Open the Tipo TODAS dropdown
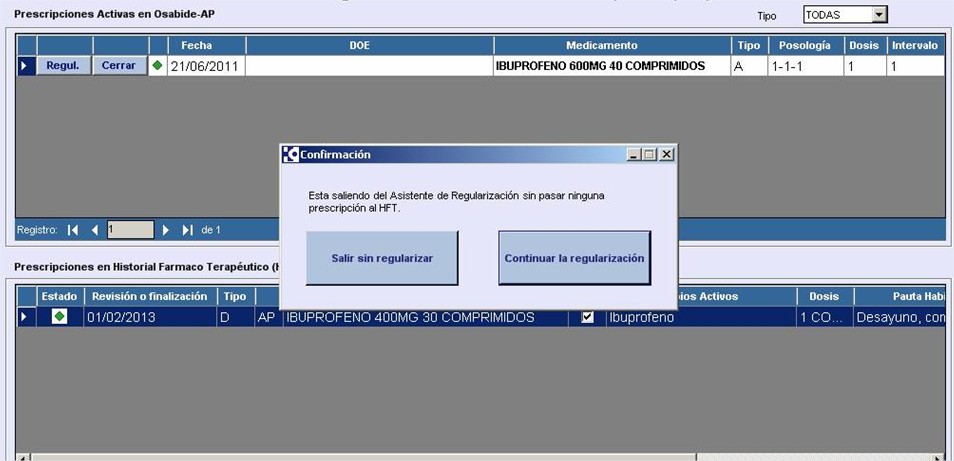 pos(879,15)
